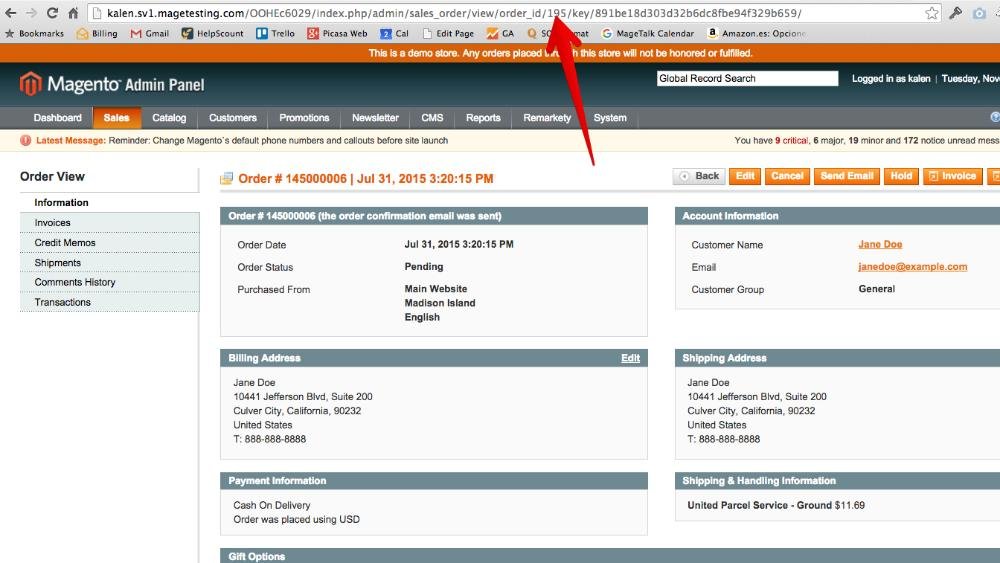The width and height of the screenshot is (1000, 563).
Task: Open the Picasa Web bookmark
Action: tap(337, 33)
